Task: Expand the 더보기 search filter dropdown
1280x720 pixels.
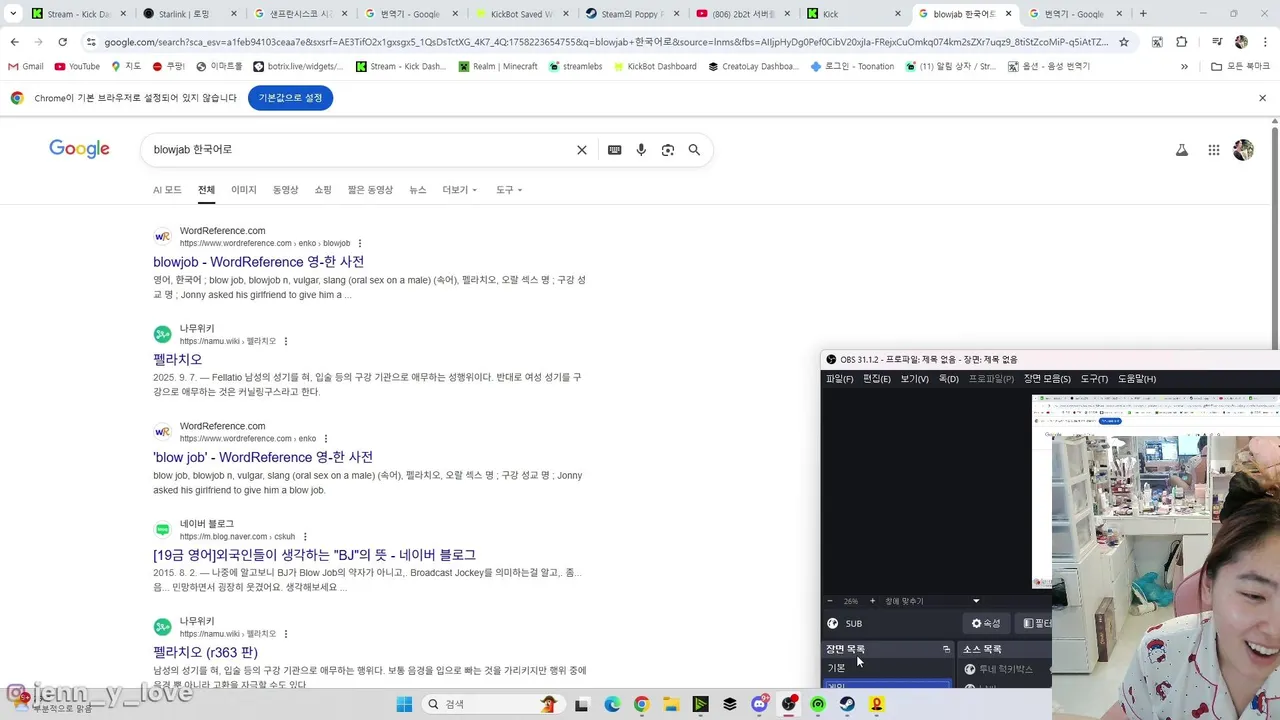Action: pos(460,190)
